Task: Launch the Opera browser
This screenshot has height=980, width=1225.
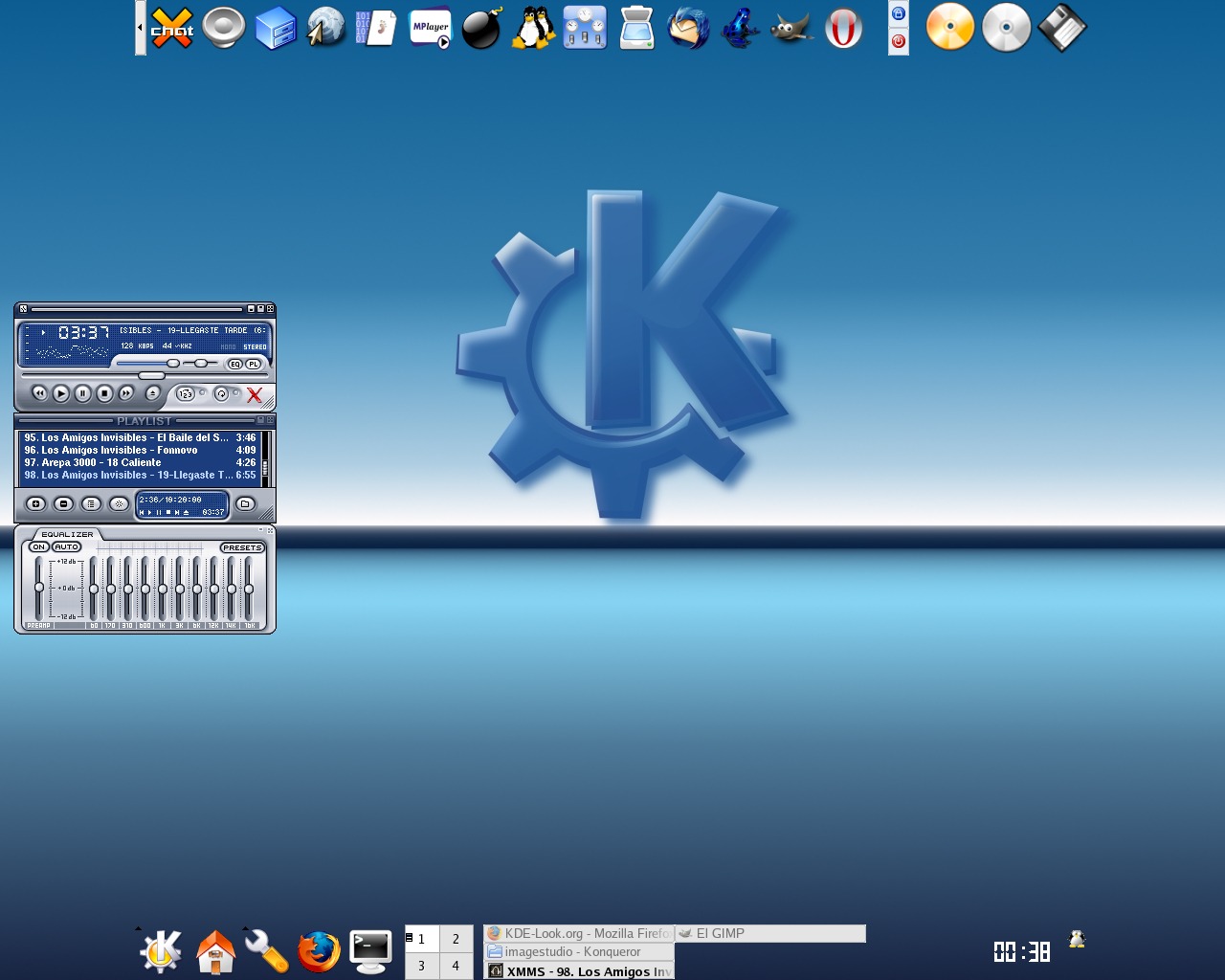Action: click(x=843, y=28)
